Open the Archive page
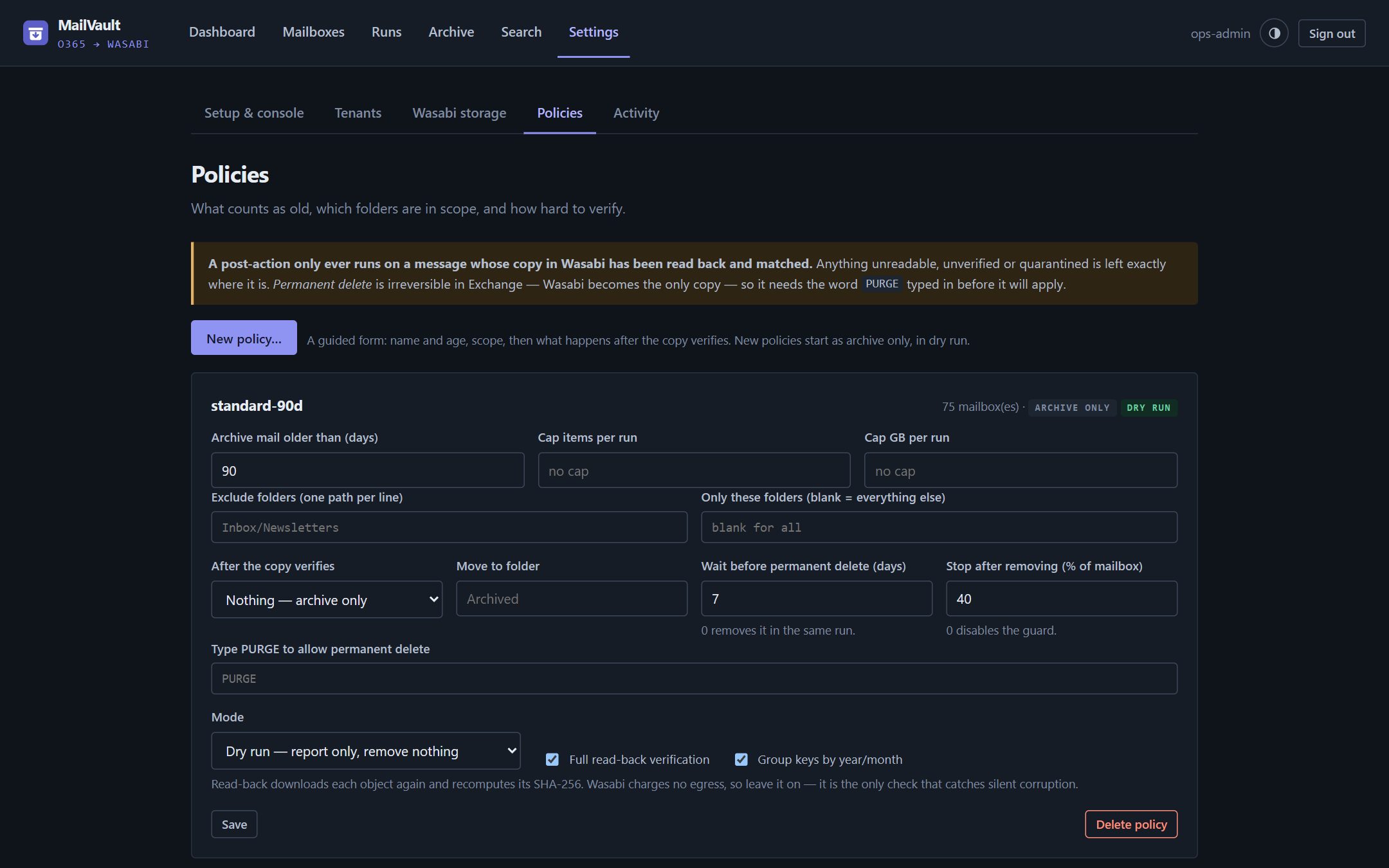Image resolution: width=1389 pixels, height=868 pixels. pos(451,32)
